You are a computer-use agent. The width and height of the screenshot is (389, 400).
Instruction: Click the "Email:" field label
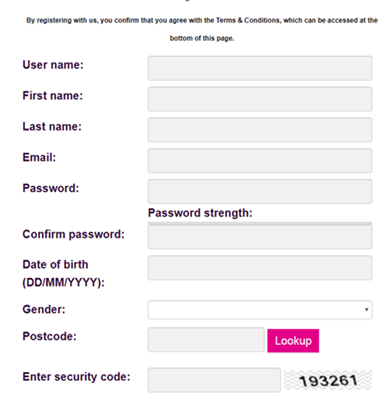[x=39, y=157]
